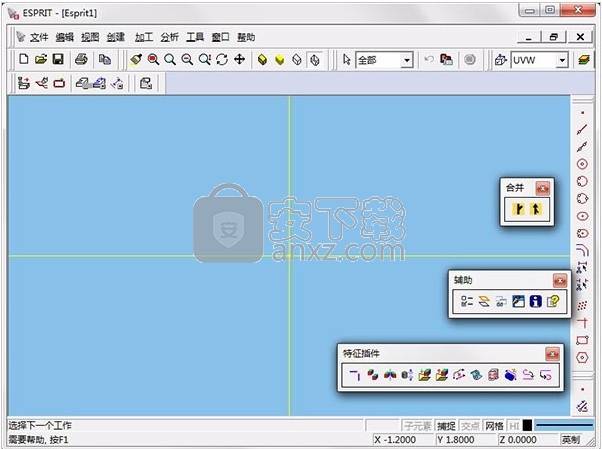Select the fillet curve tool in right toolbar
The height and width of the screenshot is (449, 602).
(x=582, y=250)
